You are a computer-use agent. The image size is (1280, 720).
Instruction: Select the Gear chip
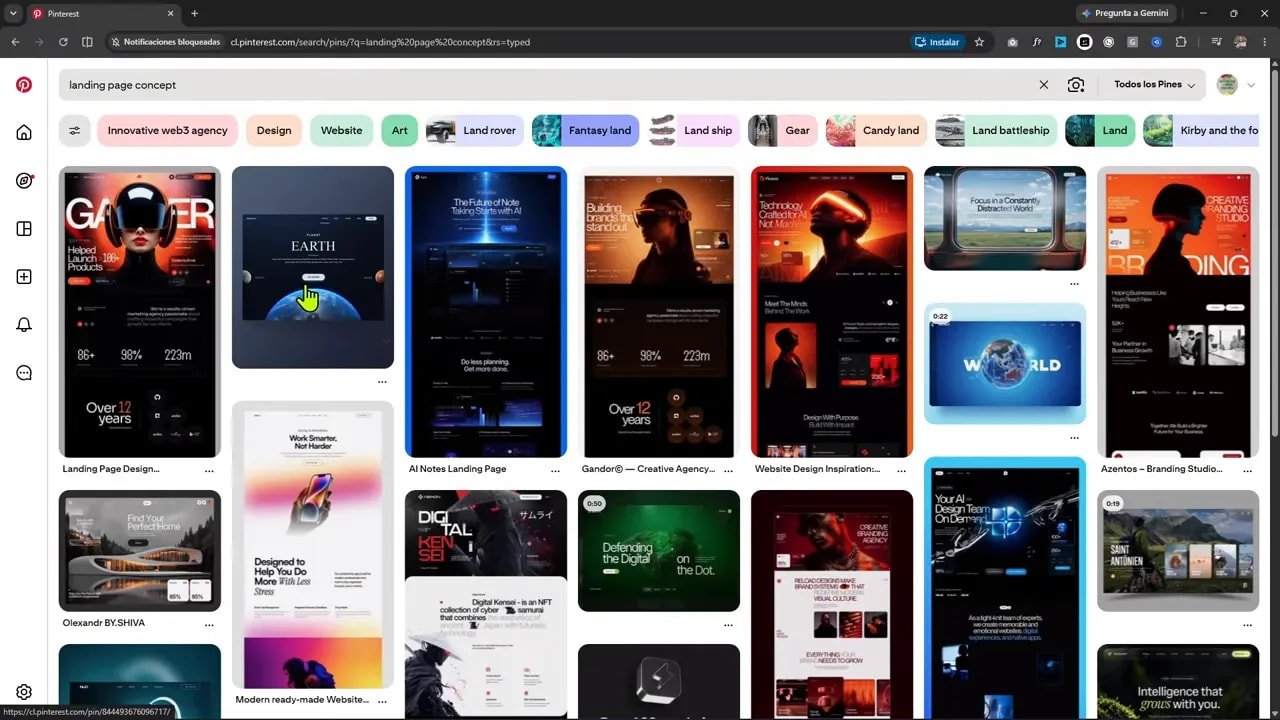tap(783, 130)
